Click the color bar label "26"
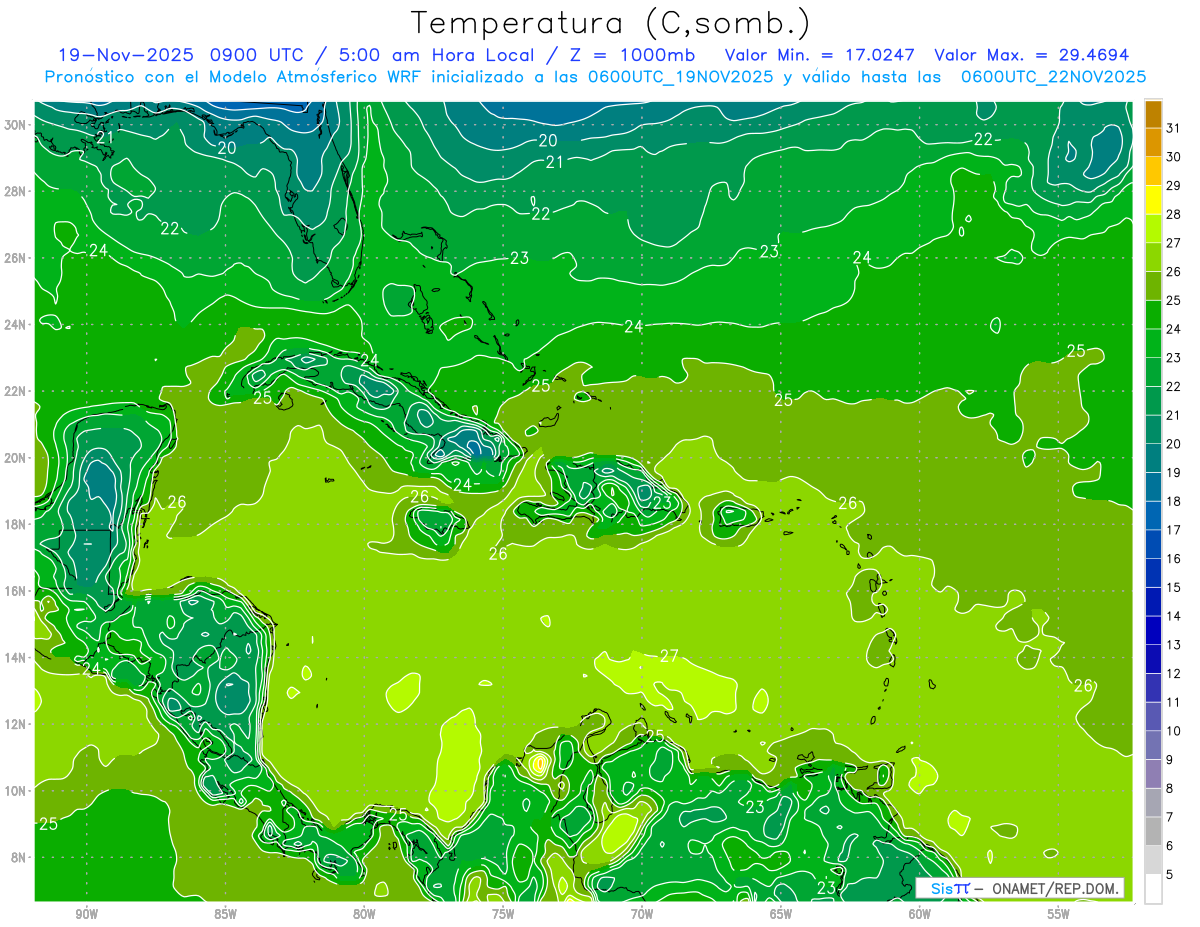Screen dimensions: 1200x927 tap(1174, 272)
